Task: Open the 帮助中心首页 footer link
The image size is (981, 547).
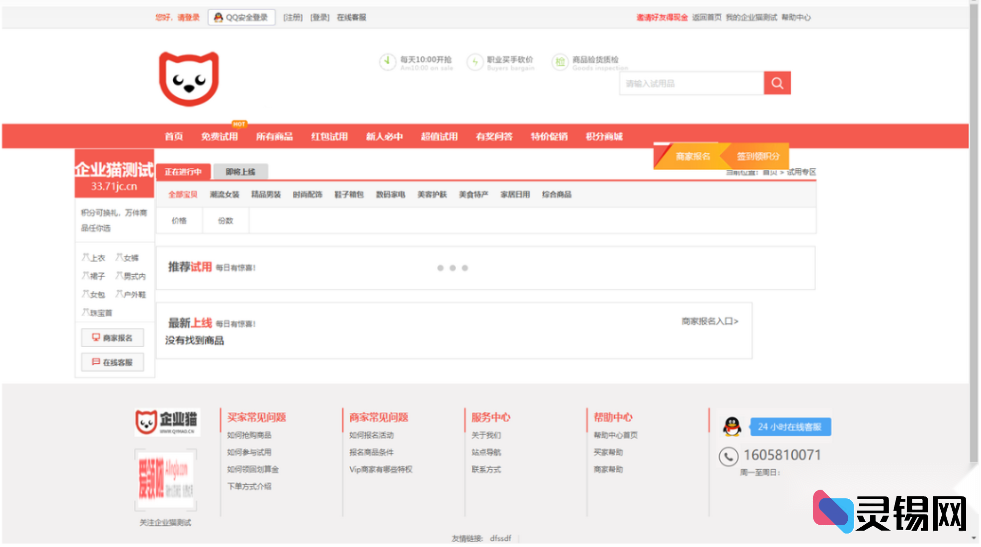Action: point(616,435)
